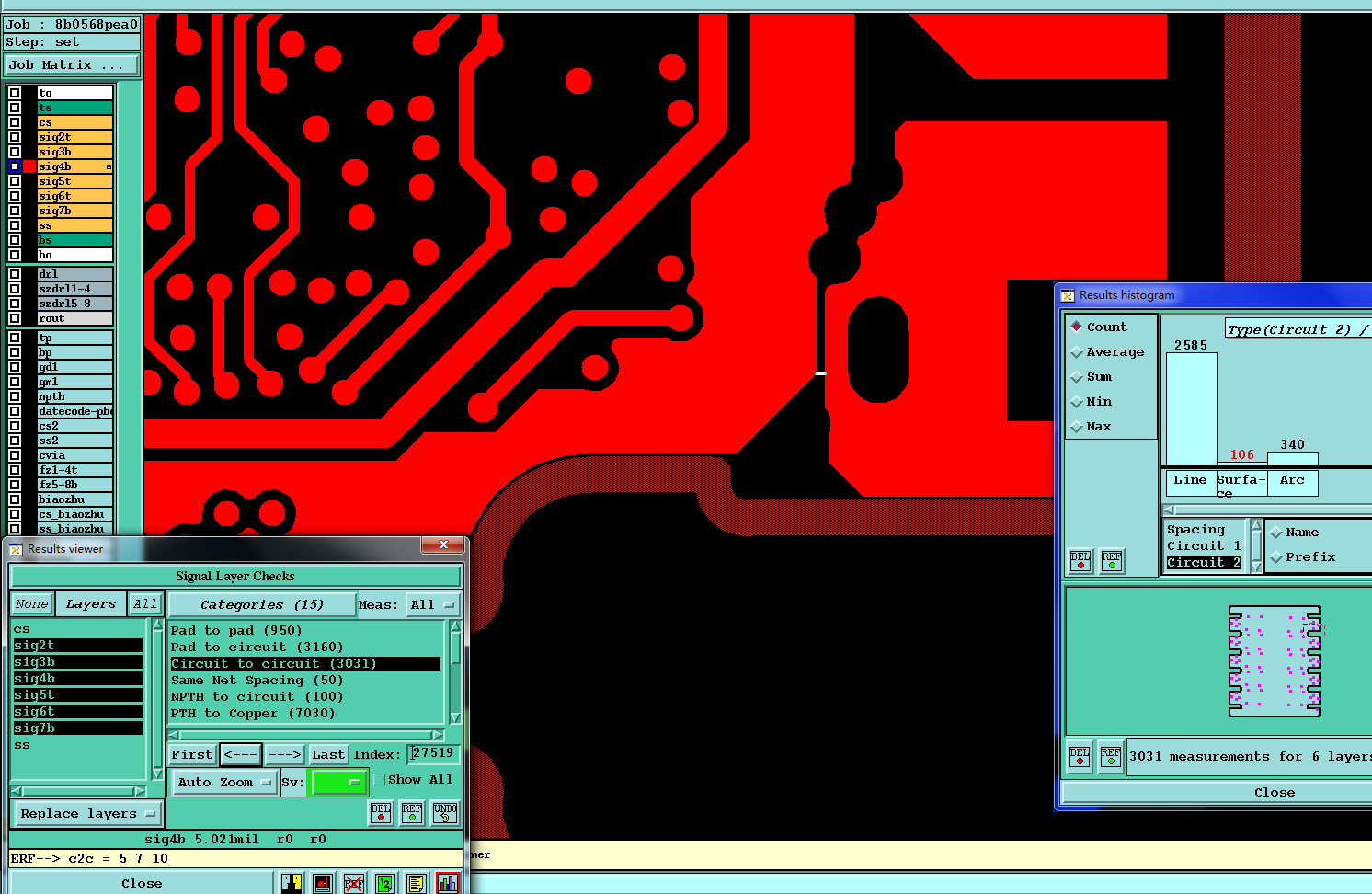Click categories list vertical scrollbar
The height and width of the screenshot is (894, 1372).
[454, 671]
